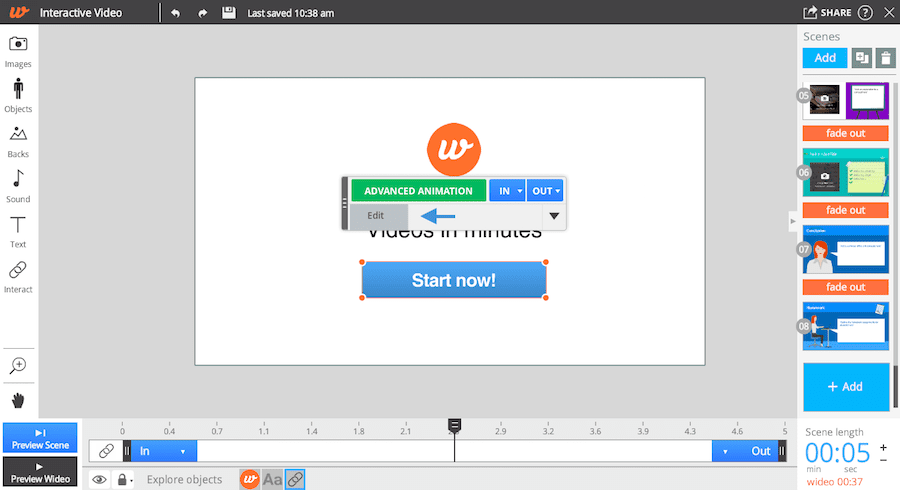Play Preview Wideo
Viewport: 900px width, 490px height.
click(x=40, y=472)
